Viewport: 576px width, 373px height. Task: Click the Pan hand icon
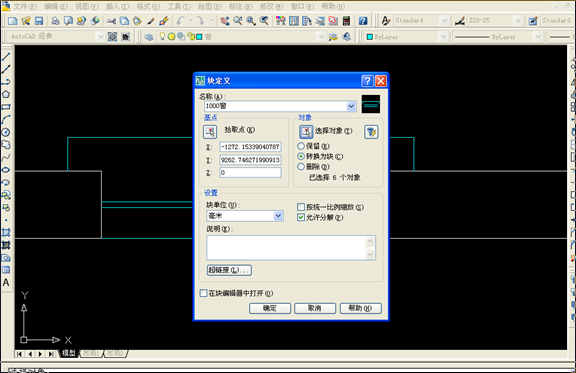click(225, 21)
